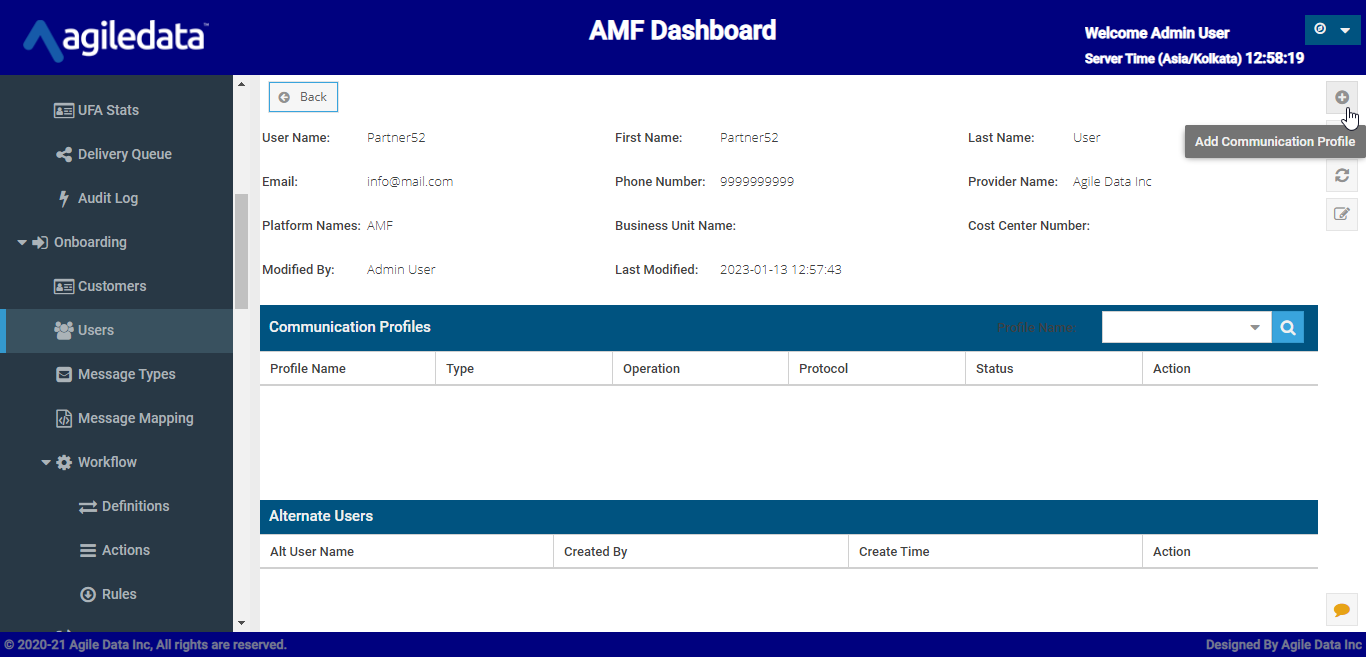Collapse the Workflow tree section

[x=46, y=462]
